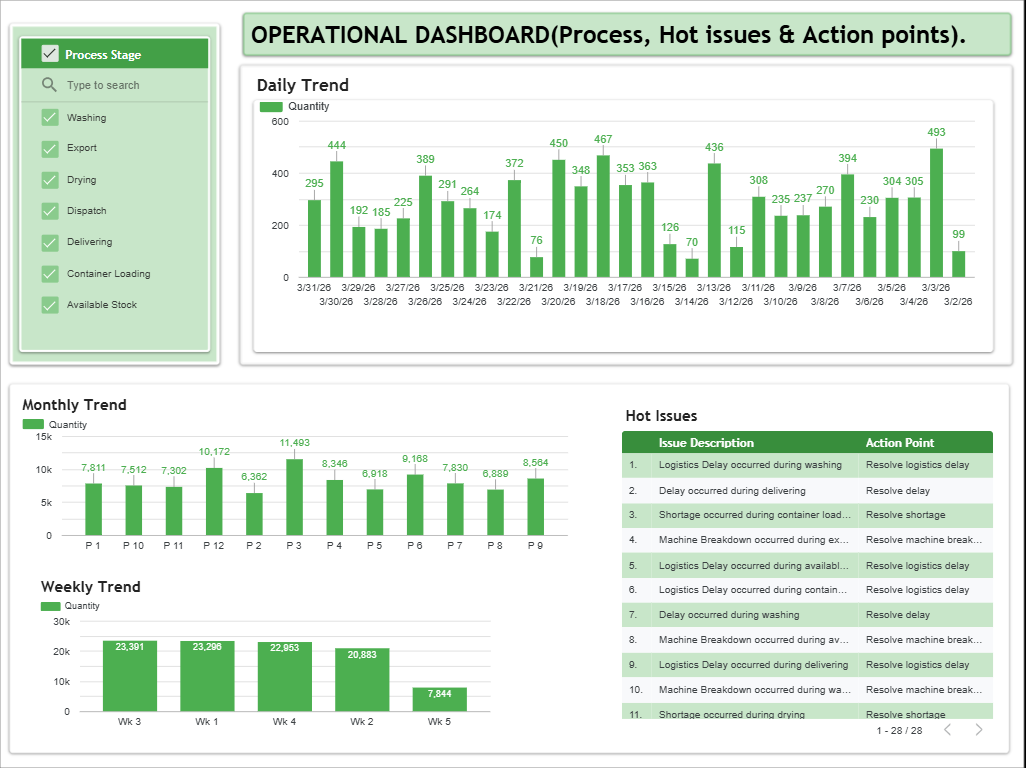Click the checkmark icon on the Process Stage header
Viewport: 1026px width, 768px height.
[x=49, y=54]
